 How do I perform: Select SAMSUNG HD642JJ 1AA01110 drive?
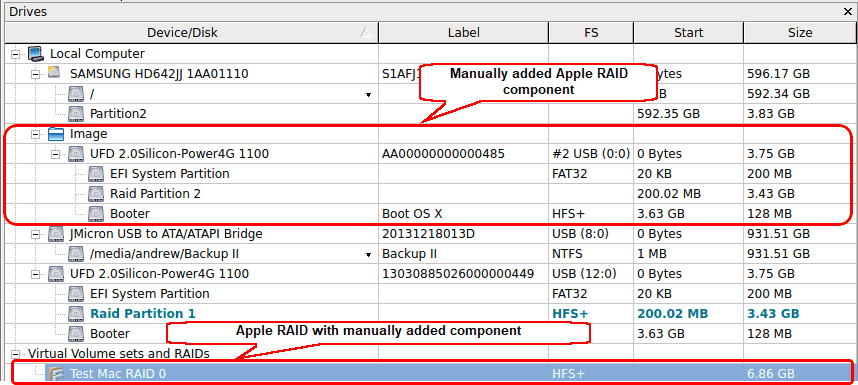(x=159, y=74)
